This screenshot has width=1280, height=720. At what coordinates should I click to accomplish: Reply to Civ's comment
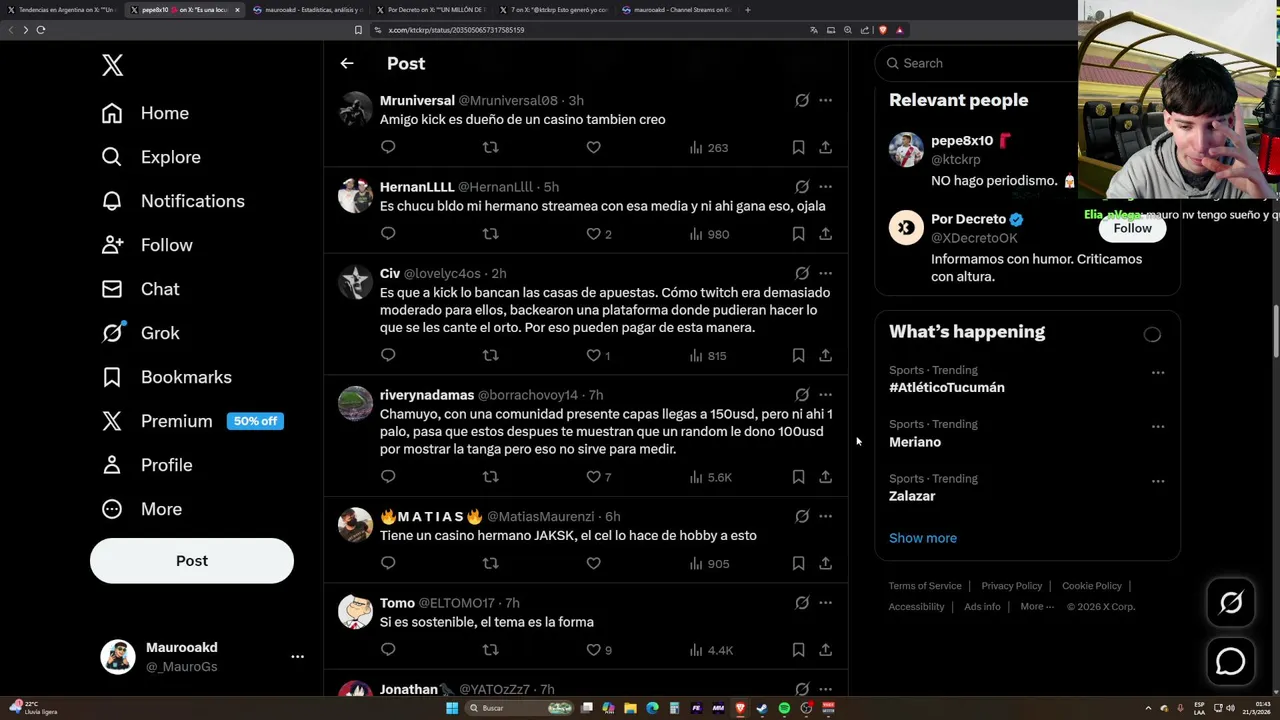[x=388, y=355]
